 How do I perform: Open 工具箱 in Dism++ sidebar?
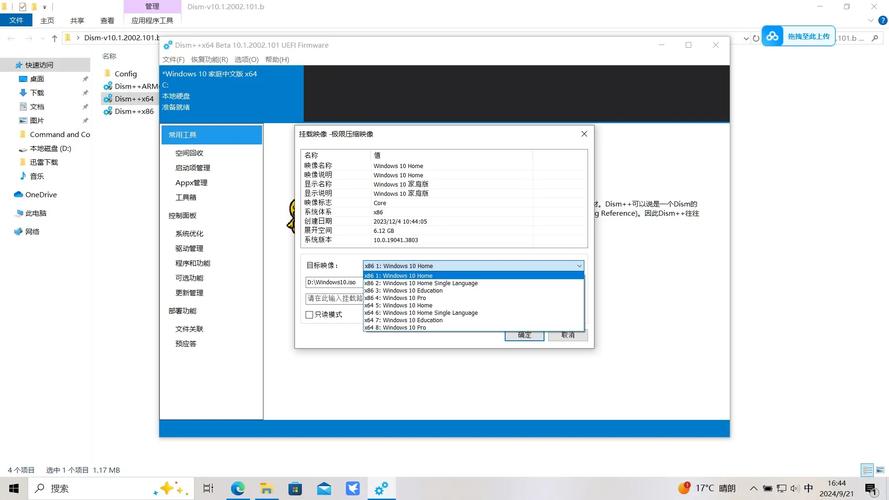(185, 197)
